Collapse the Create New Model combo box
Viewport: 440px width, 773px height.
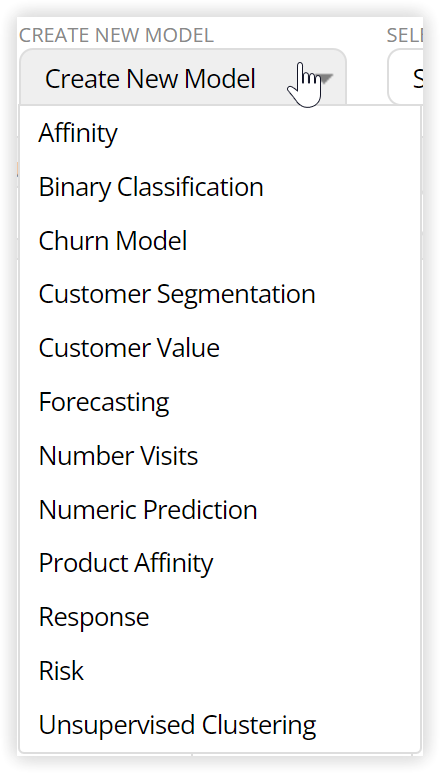[183, 77]
